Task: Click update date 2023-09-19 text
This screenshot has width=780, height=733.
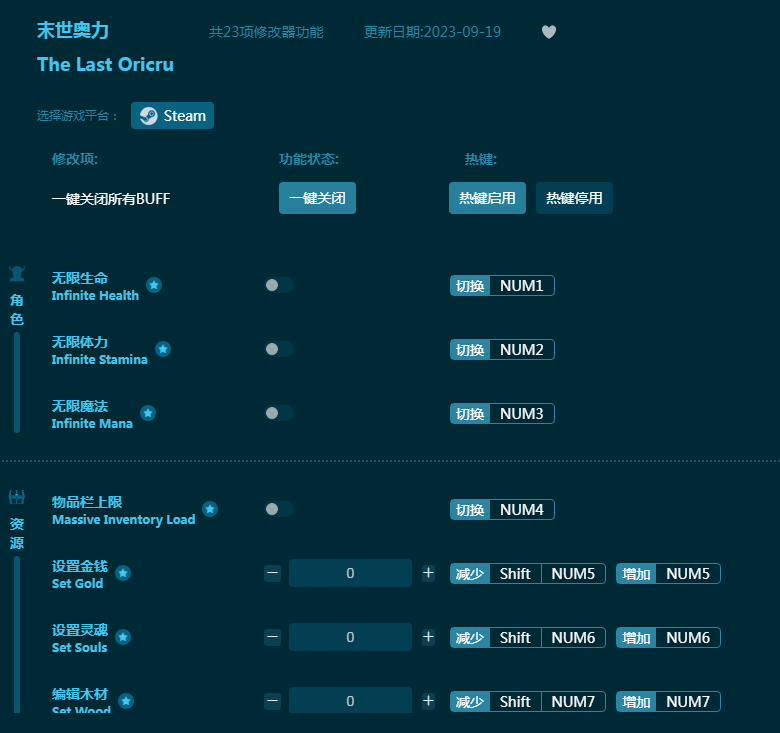Action: pos(432,32)
